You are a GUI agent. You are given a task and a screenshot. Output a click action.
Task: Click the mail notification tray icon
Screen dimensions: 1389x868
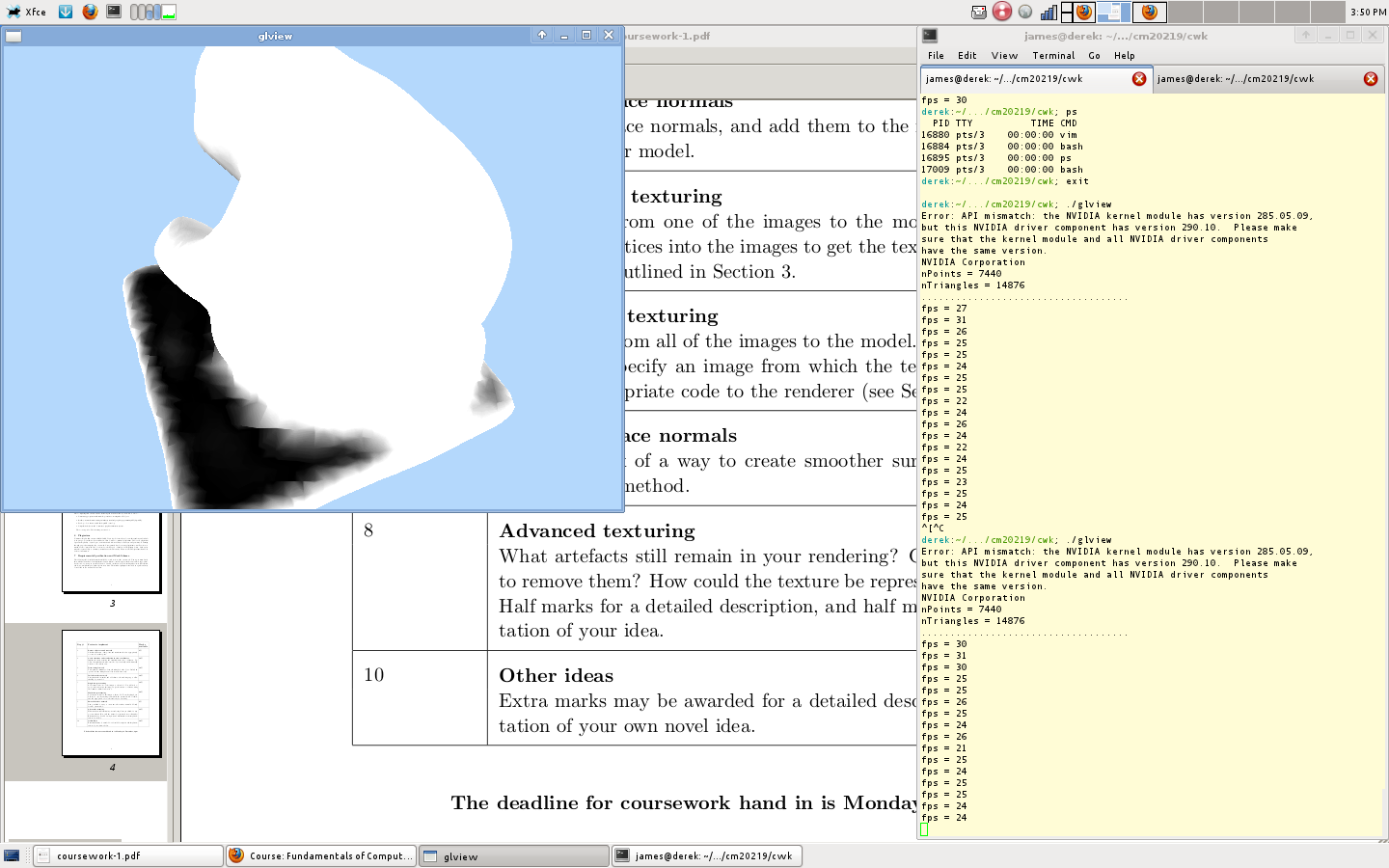click(979, 12)
